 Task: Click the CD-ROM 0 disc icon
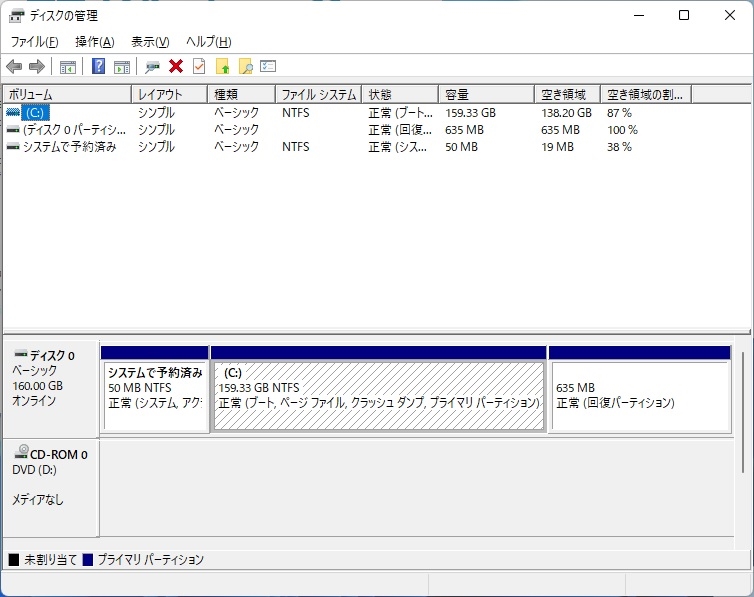(21, 452)
